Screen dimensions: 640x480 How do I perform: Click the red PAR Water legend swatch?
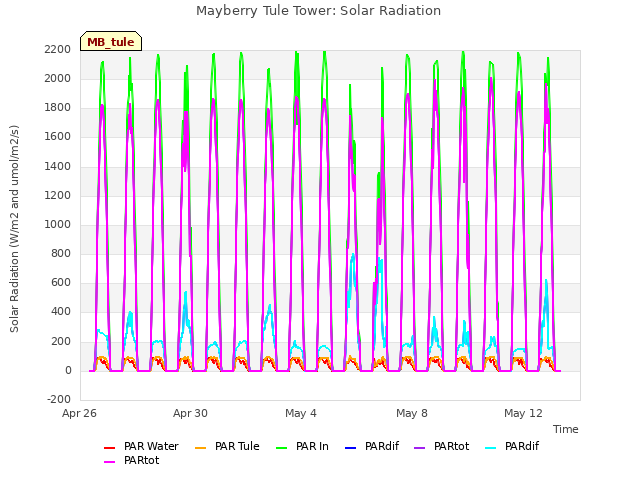(109, 447)
